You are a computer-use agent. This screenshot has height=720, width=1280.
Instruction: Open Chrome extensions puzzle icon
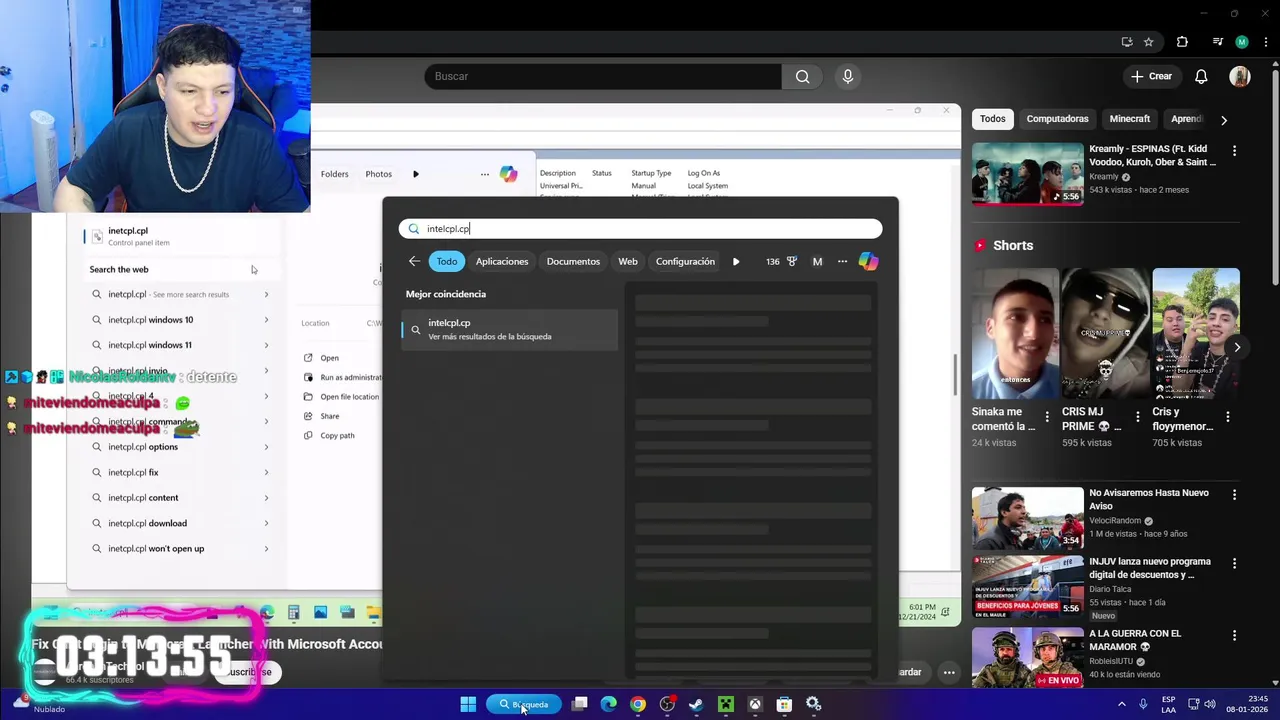point(1182,42)
